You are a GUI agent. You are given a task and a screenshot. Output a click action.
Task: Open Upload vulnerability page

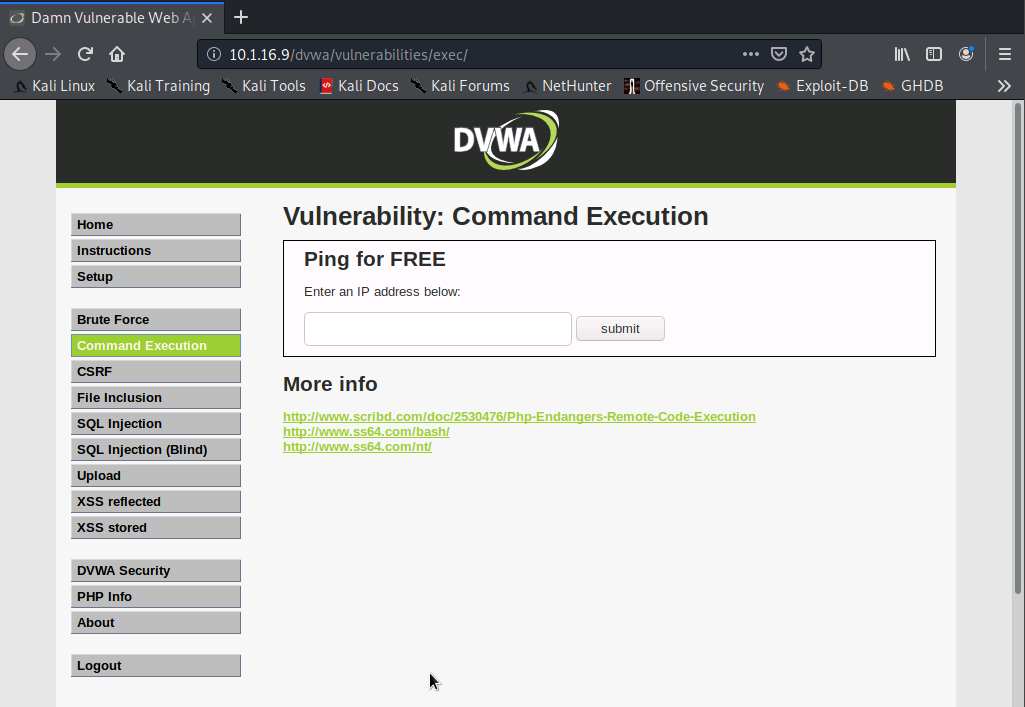[x=156, y=476]
